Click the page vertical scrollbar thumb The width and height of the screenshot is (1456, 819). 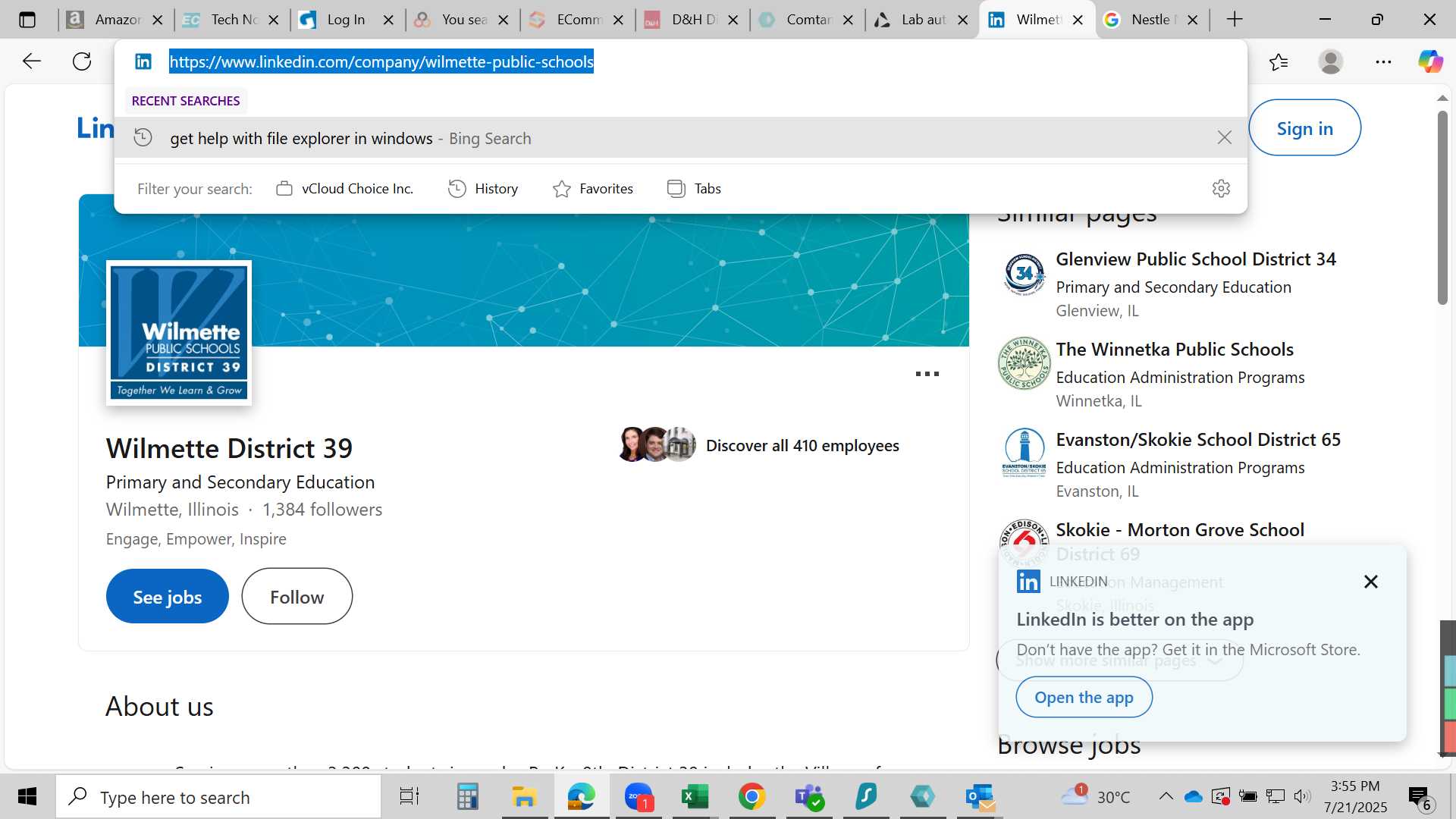(x=1442, y=208)
